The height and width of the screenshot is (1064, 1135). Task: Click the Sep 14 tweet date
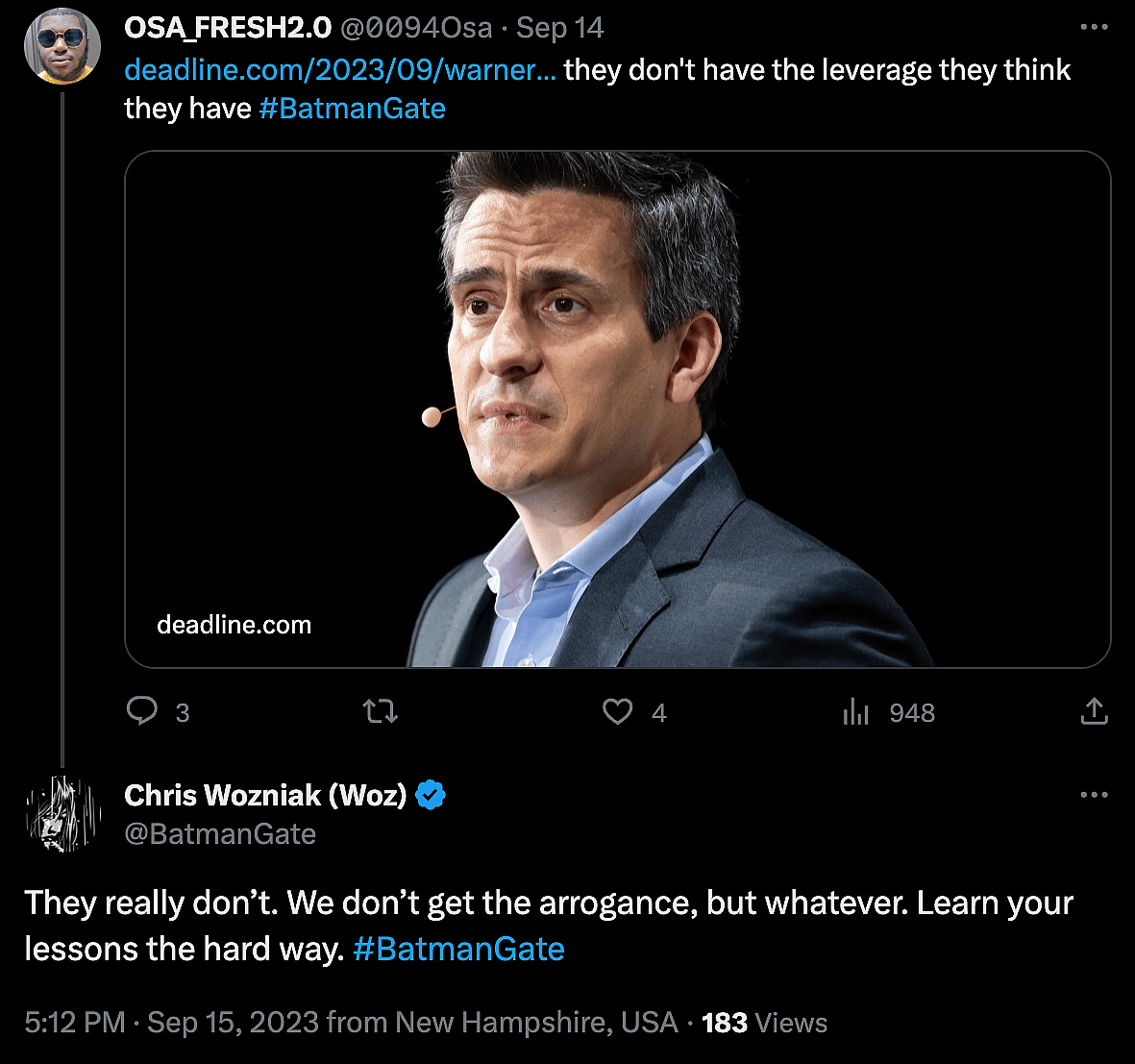[559, 28]
